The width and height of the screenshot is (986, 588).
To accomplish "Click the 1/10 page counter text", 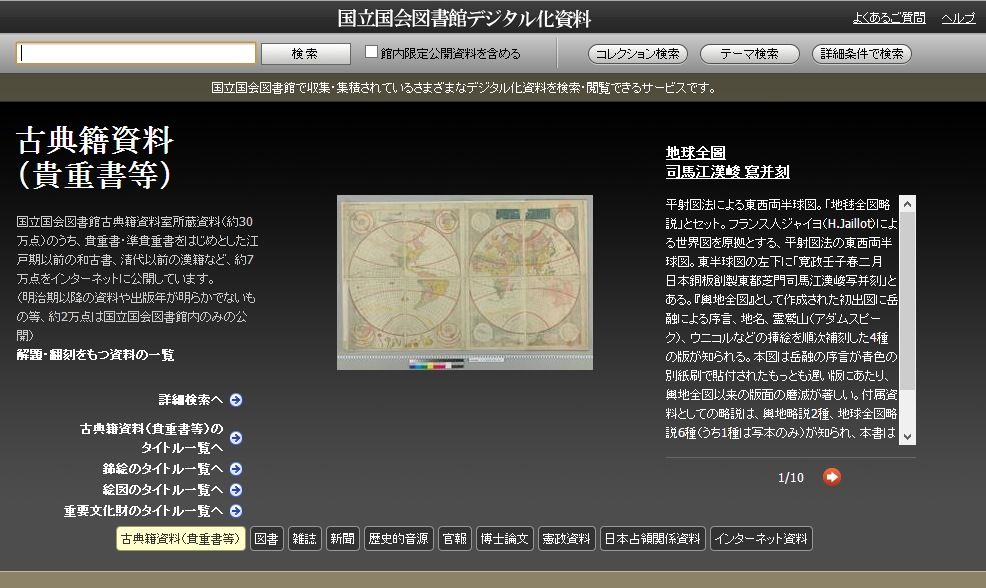I will [791, 478].
